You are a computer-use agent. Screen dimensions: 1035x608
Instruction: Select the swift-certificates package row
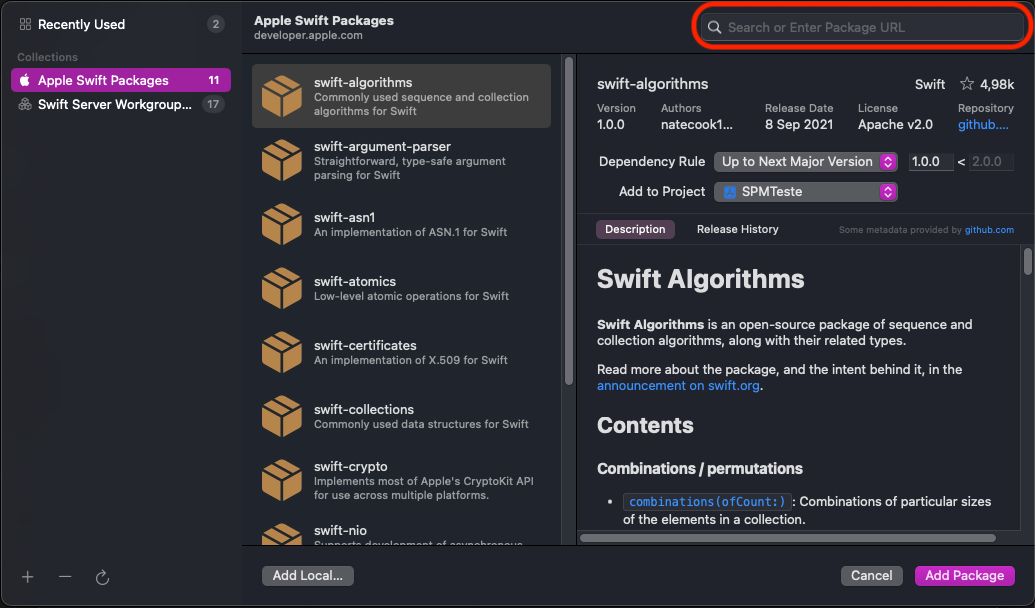click(x=401, y=353)
